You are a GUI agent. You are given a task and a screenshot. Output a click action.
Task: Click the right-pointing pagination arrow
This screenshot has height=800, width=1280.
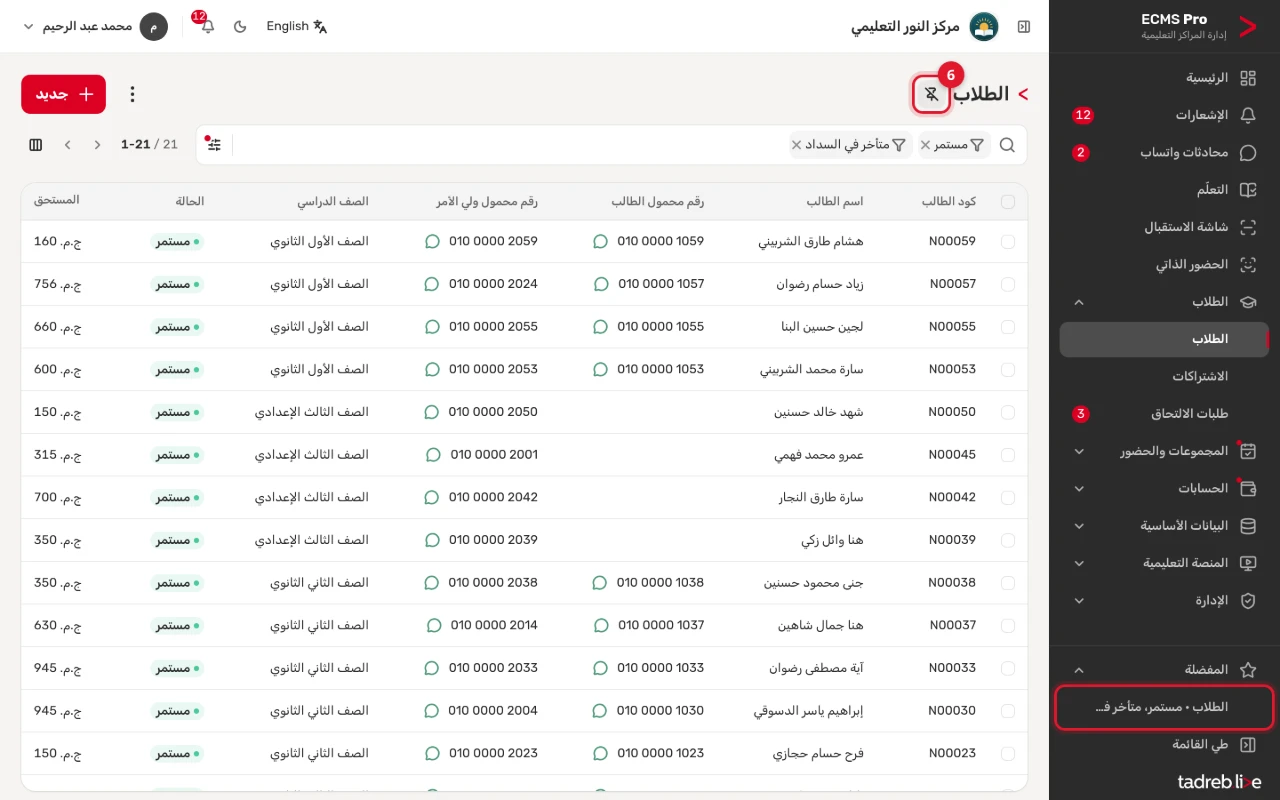[97, 145]
